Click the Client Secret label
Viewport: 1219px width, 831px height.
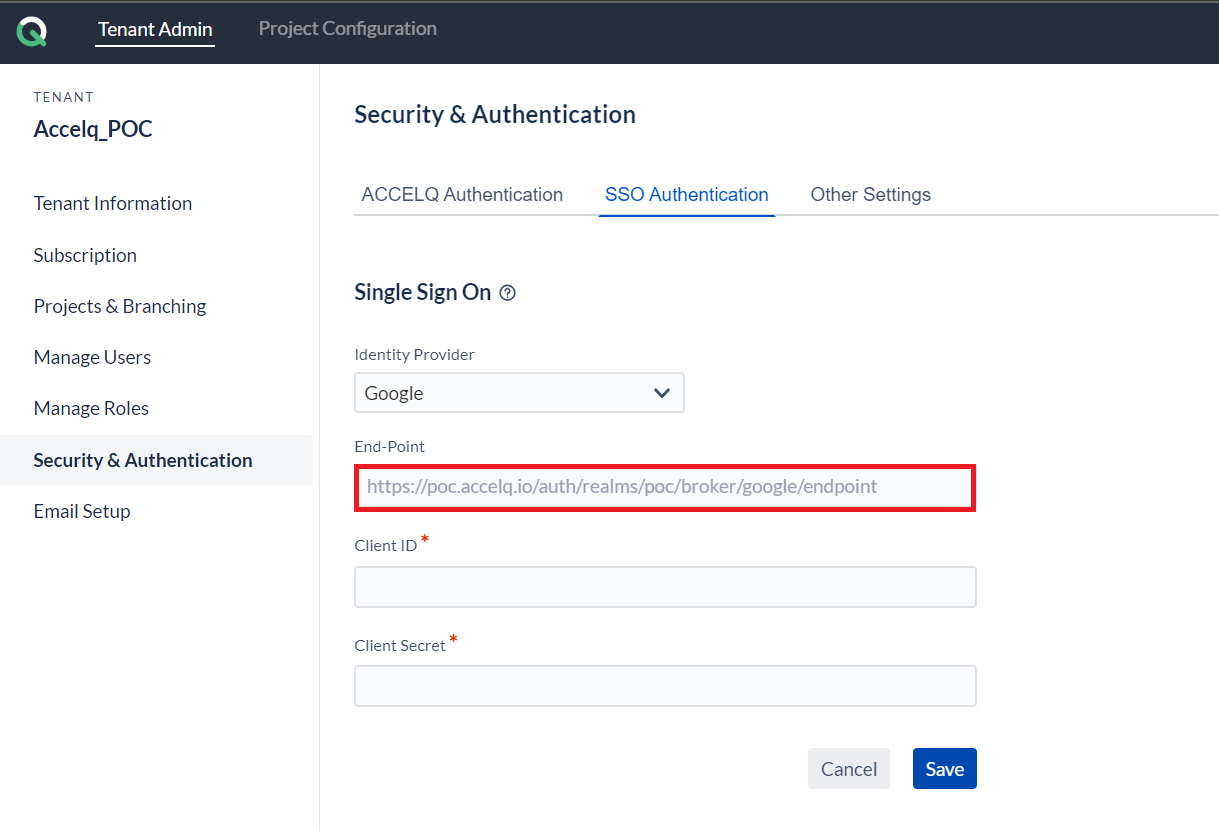[400, 645]
